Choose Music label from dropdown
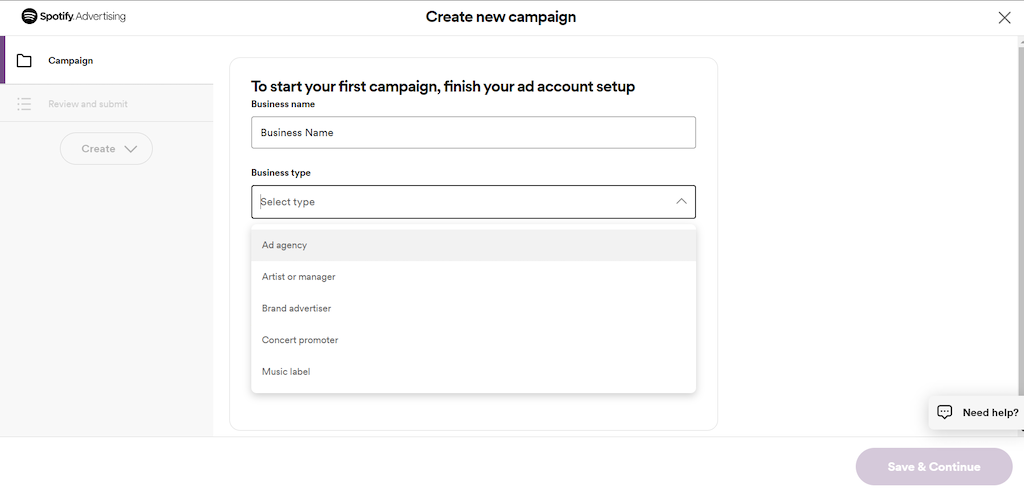The width and height of the screenshot is (1024, 495). (x=473, y=372)
